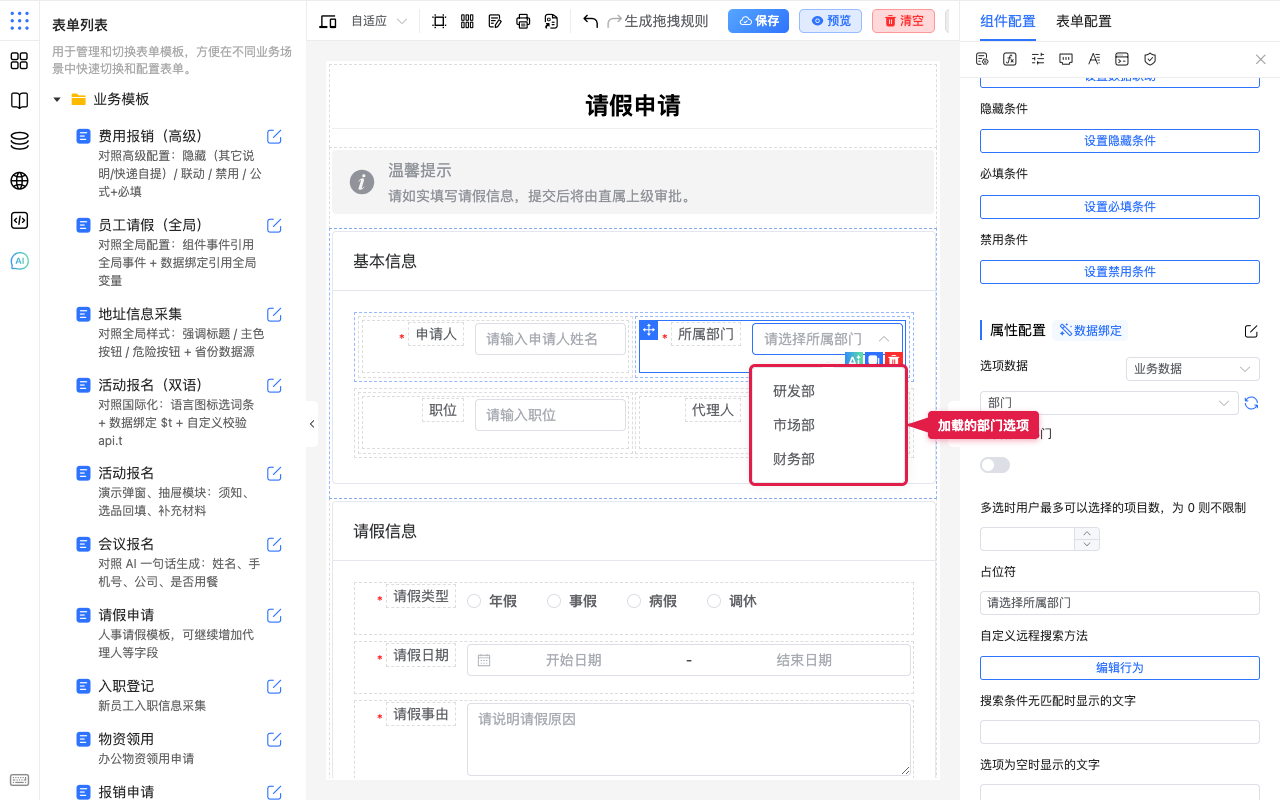Screen dimensions: 1280x800
Task: Switch to the 表单配置 tab
Action: pyautogui.click(x=1083, y=21)
